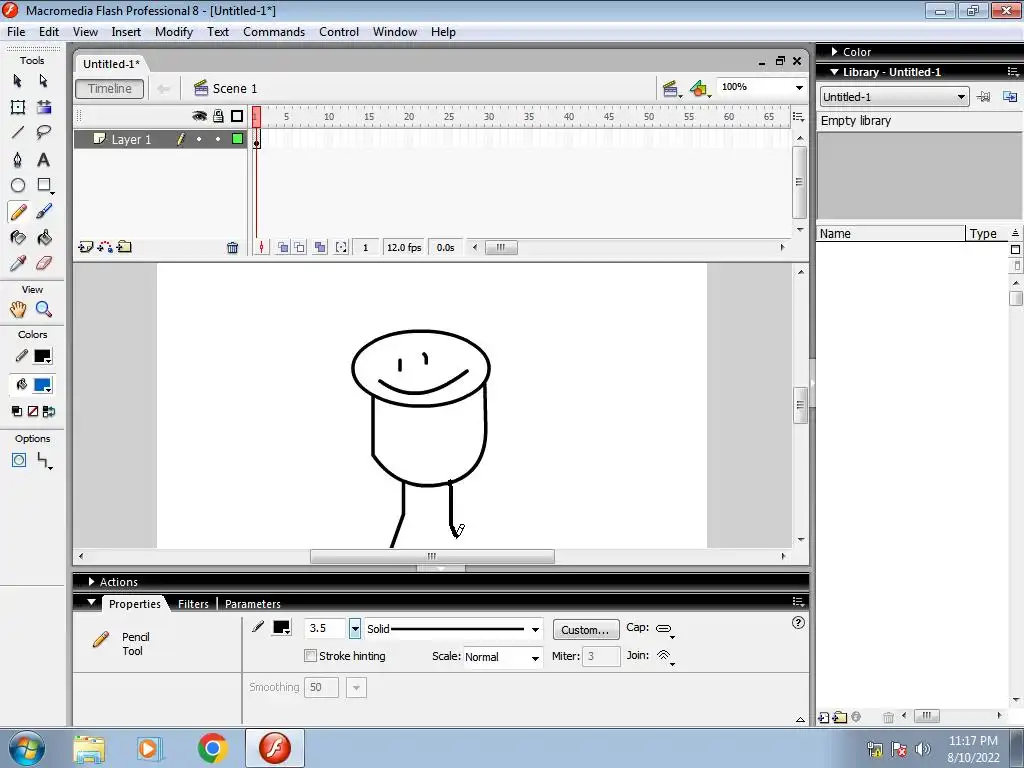The height and width of the screenshot is (768, 1024).
Task: Select the Pen tool
Action: [17, 160]
